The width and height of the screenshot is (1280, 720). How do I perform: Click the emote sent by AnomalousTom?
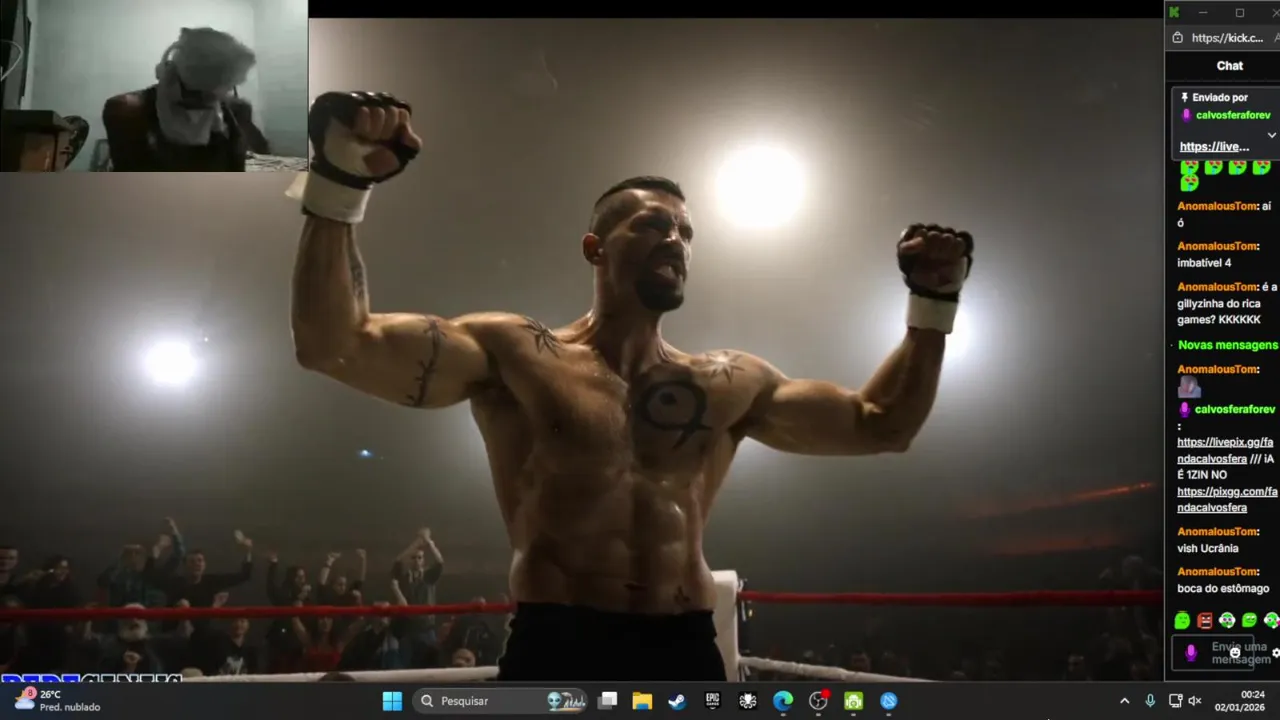pyautogui.click(x=1189, y=387)
